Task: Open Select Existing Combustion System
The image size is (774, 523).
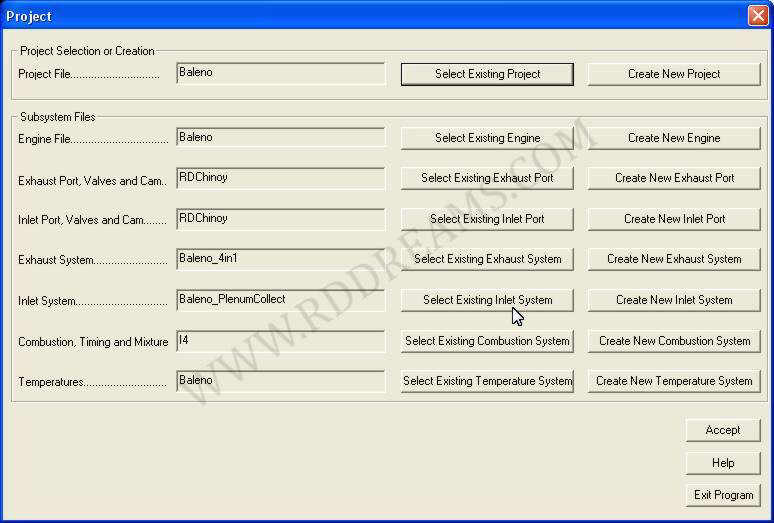Action: pos(487,341)
